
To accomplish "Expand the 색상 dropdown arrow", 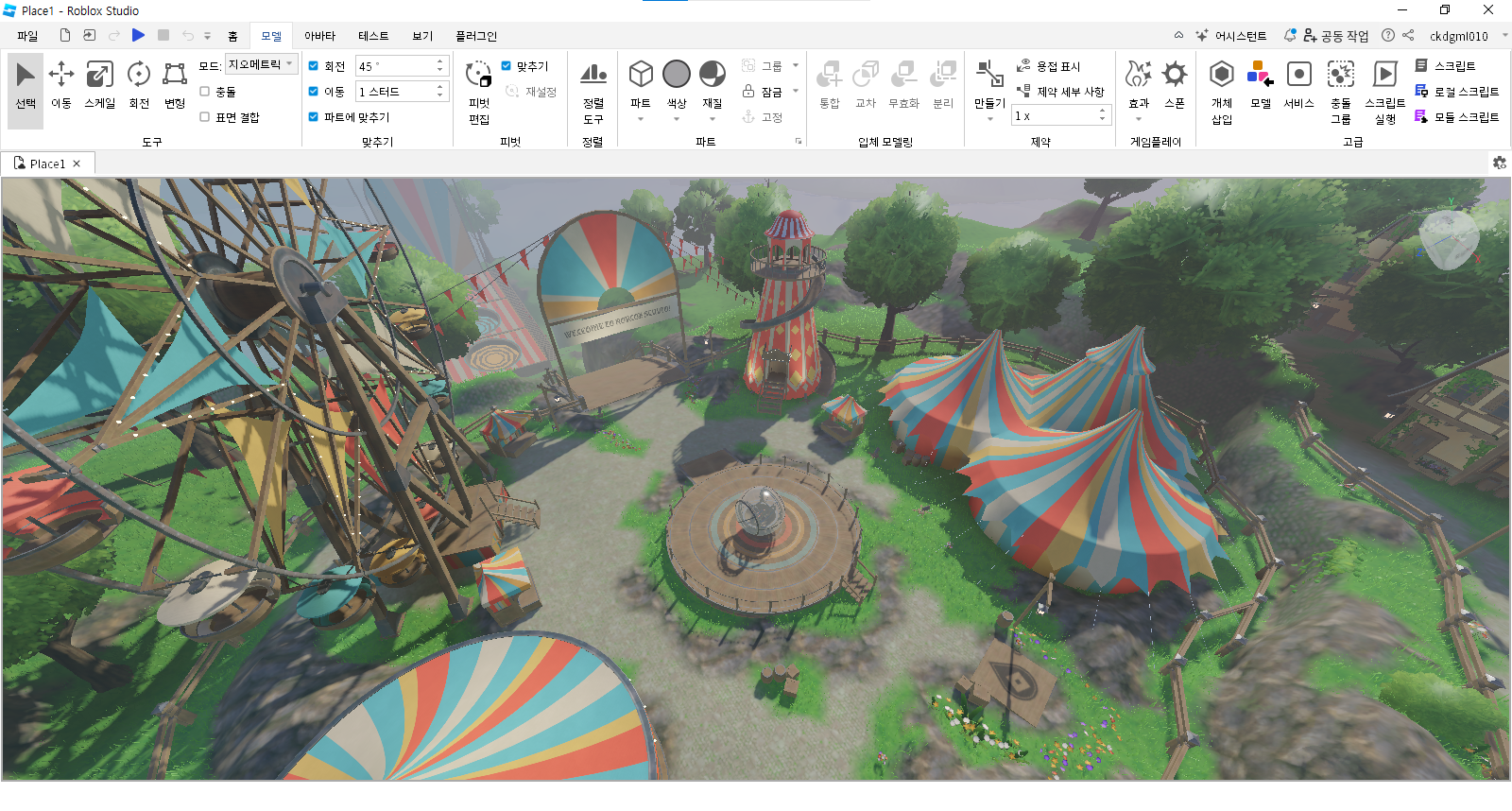I will 677,119.
